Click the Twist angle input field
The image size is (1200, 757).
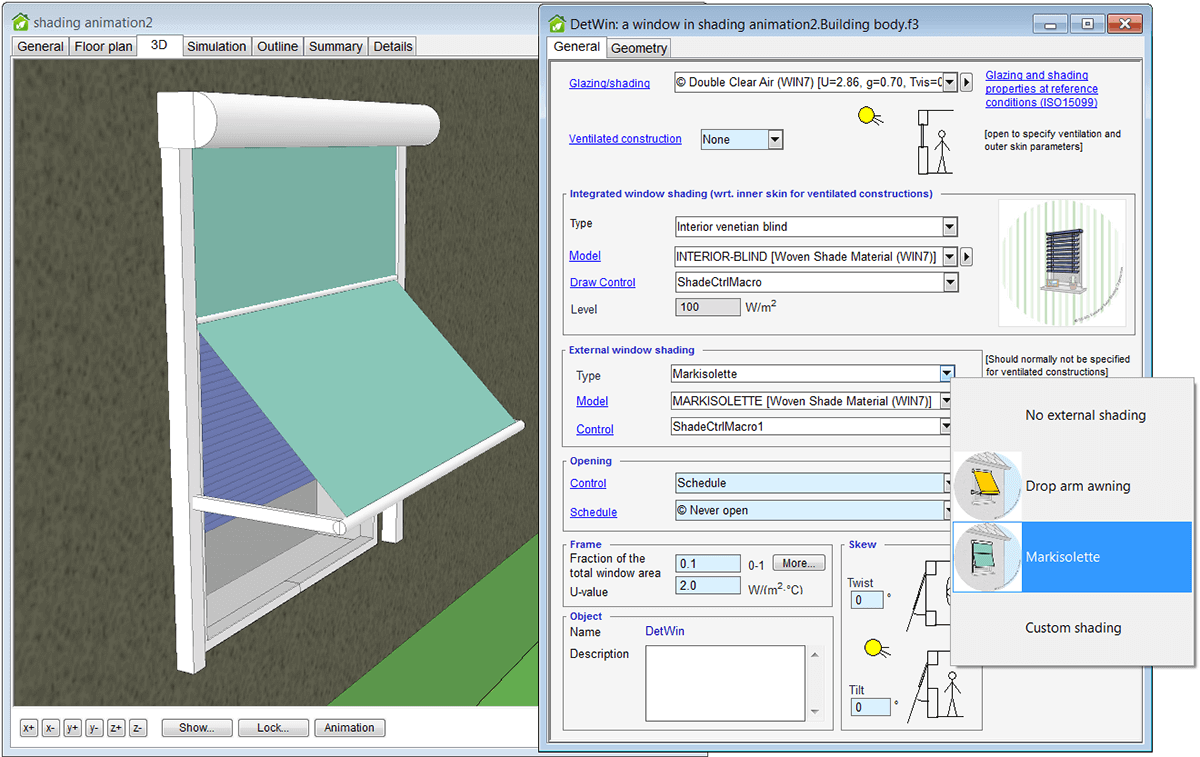(x=867, y=600)
